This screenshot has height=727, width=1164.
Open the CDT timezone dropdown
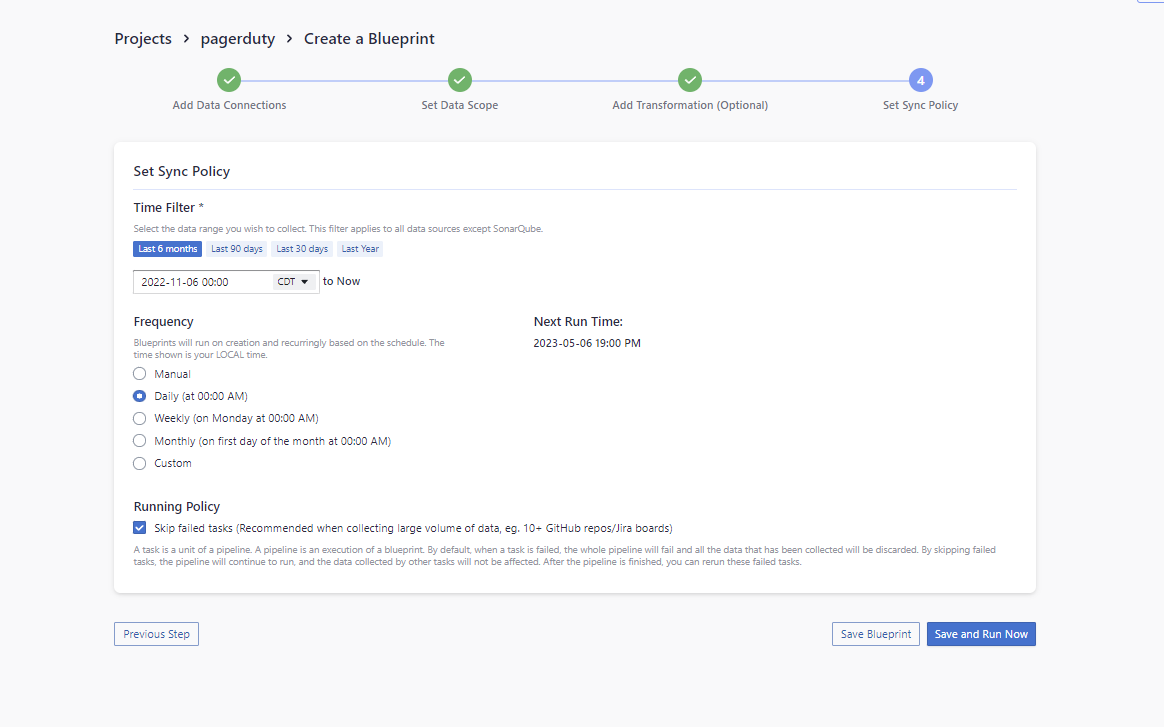[x=294, y=282]
